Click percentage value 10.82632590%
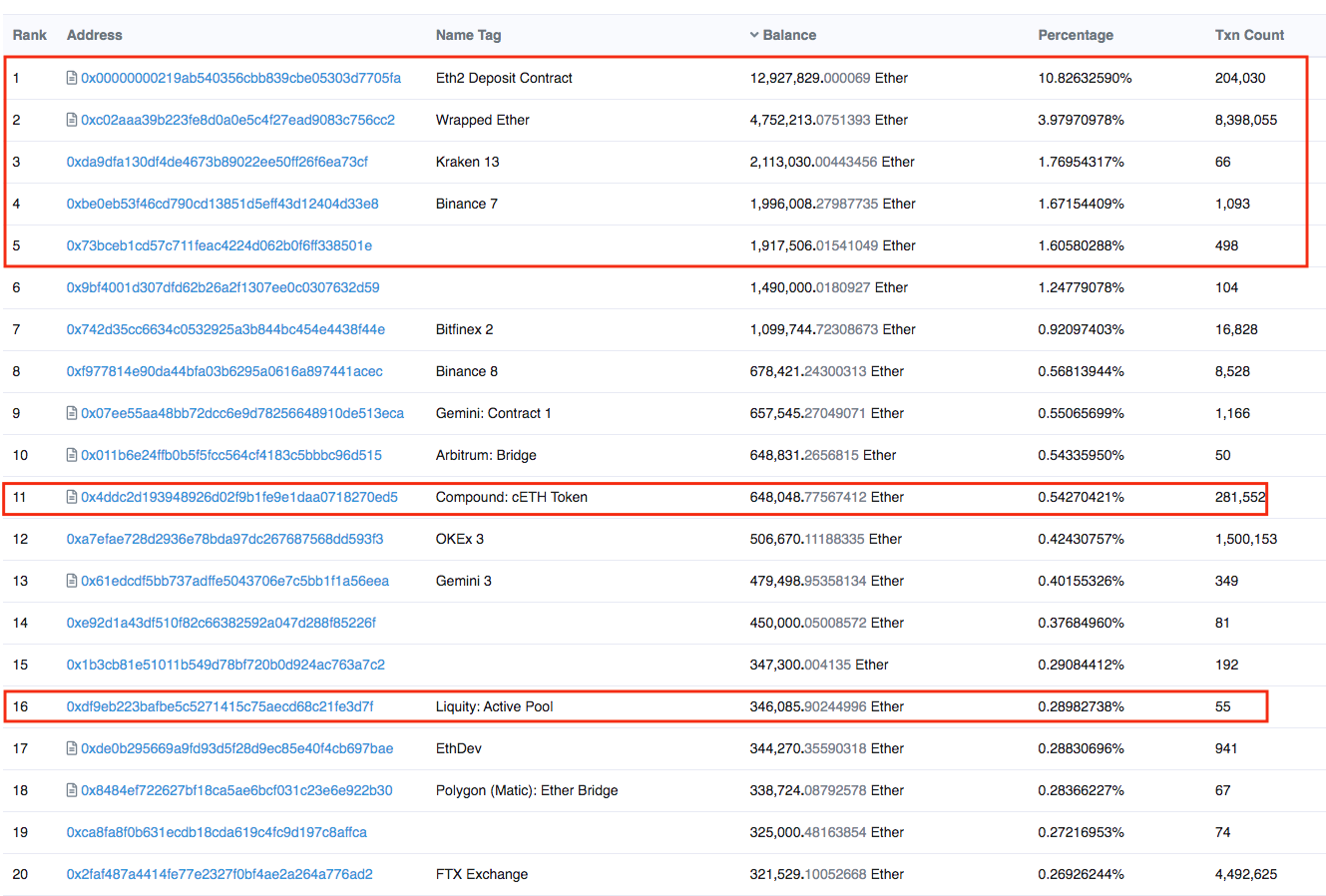The width and height of the screenshot is (1326, 896). click(1086, 78)
